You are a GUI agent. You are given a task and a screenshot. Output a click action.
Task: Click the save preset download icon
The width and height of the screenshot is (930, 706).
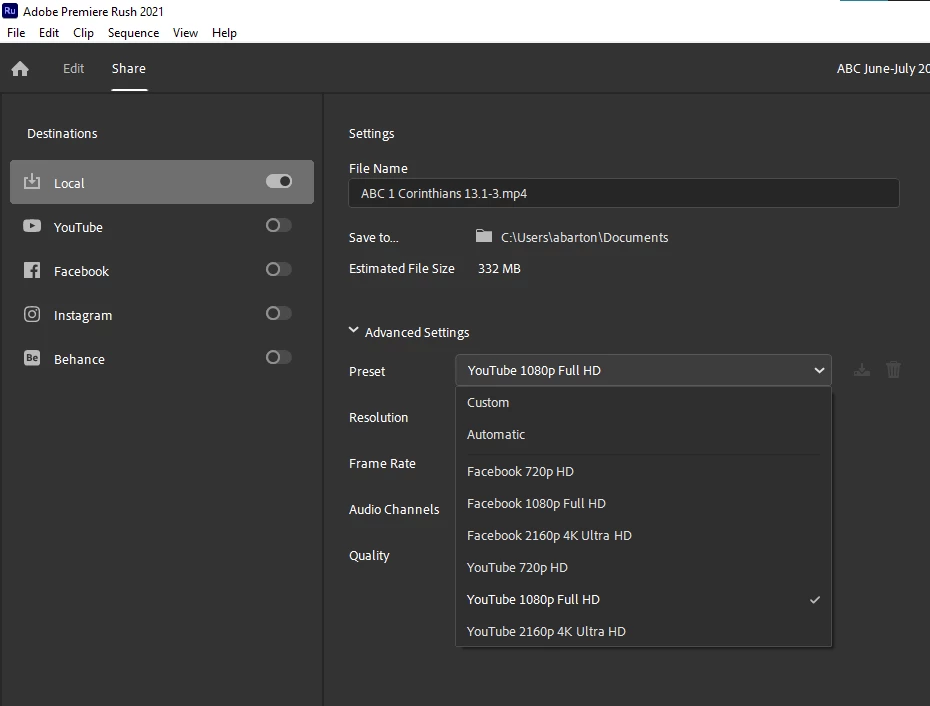[x=862, y=370]
